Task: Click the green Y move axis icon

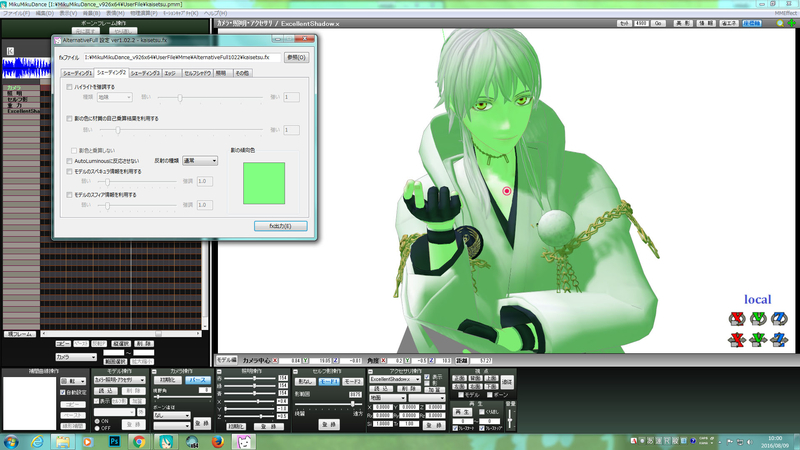Action: coord(758,339)
